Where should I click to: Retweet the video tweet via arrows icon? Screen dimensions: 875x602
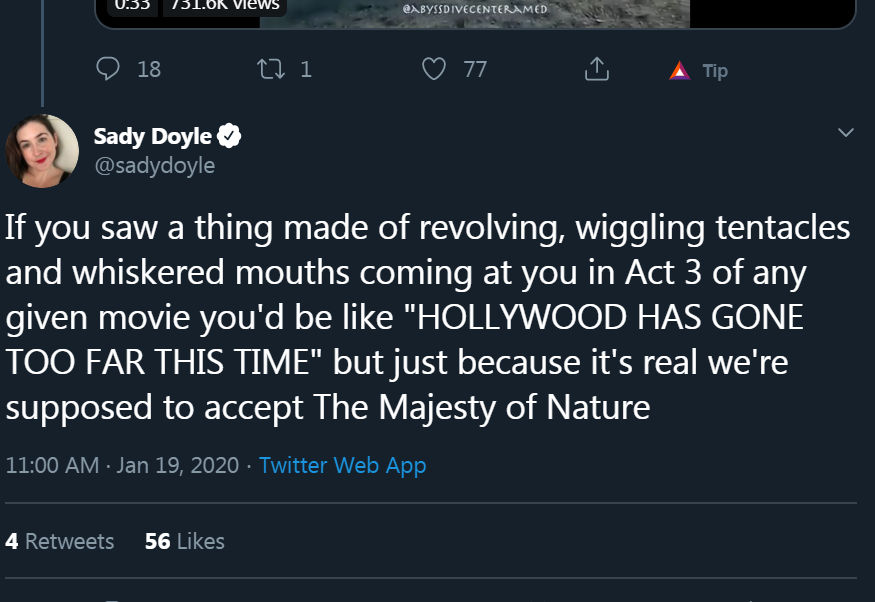[x=271, y=69]
